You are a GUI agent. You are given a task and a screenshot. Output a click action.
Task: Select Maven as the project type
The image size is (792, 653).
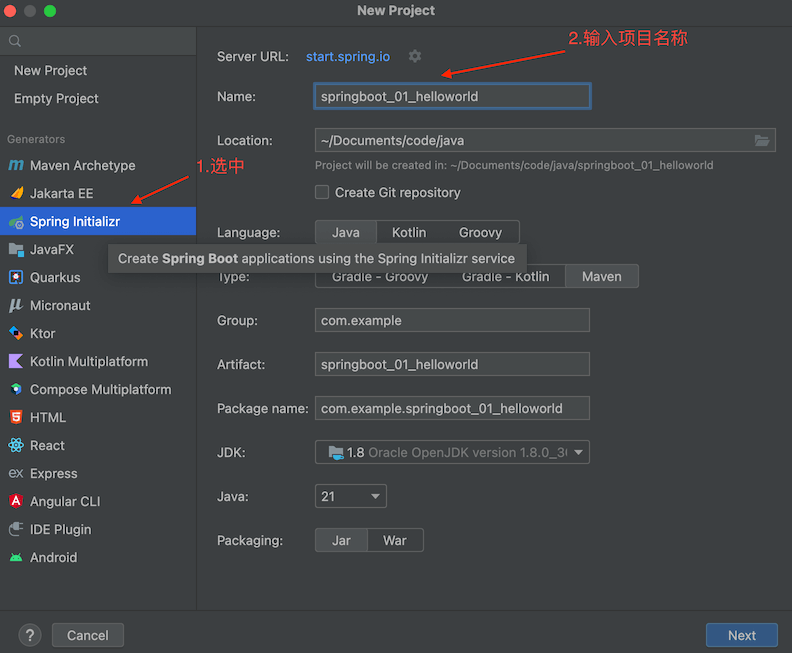(x=602, y=277)
